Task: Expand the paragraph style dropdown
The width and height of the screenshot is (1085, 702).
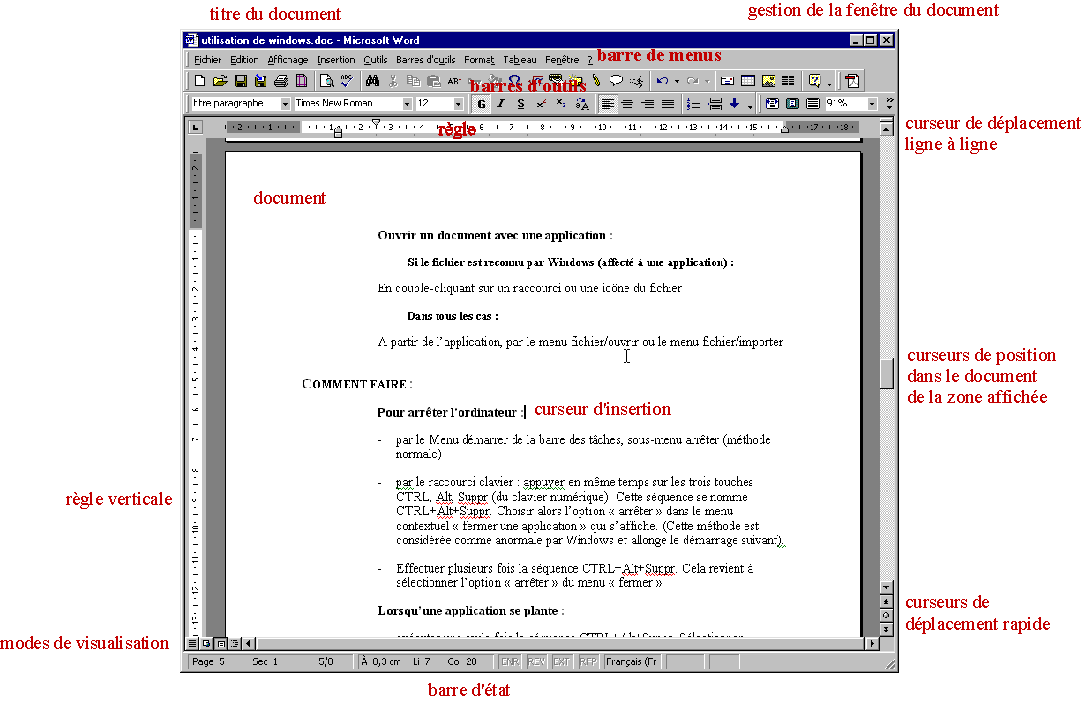Action: point(285,104)
